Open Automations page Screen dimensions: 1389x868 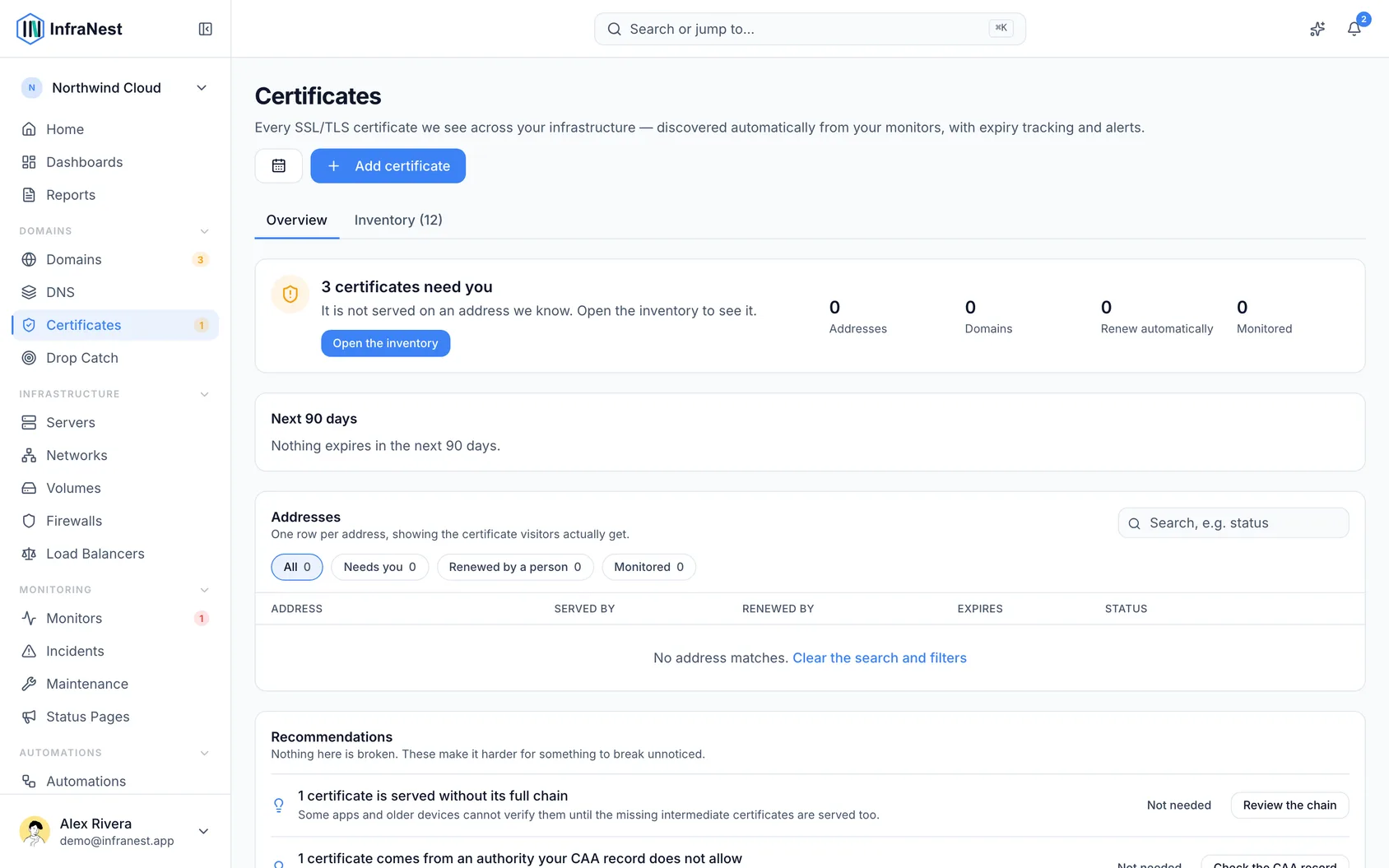(x=115, y=781)
